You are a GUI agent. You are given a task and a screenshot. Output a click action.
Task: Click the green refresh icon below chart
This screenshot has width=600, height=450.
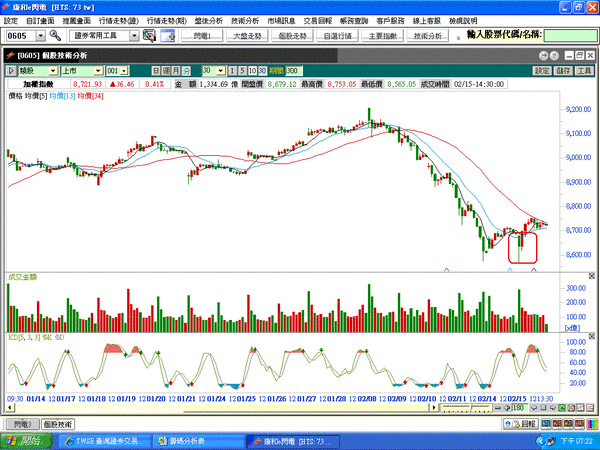pyautogui.click(x=562, y=408)
